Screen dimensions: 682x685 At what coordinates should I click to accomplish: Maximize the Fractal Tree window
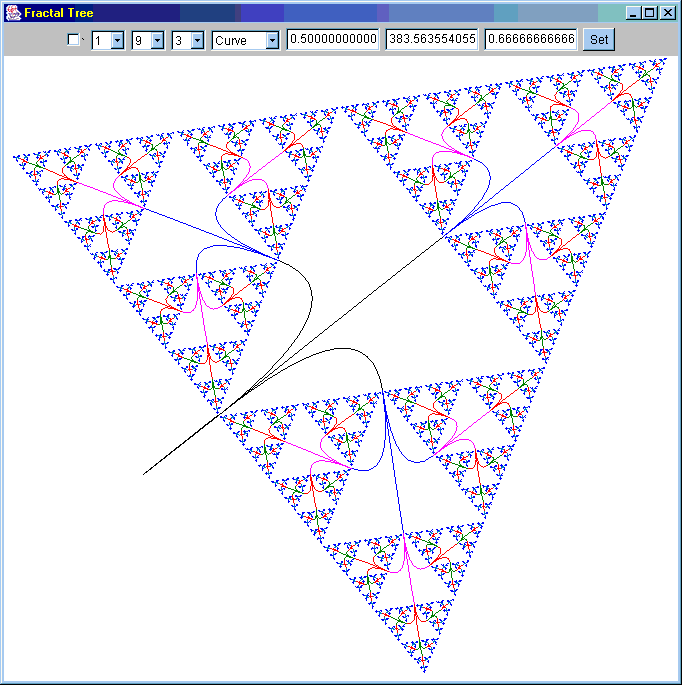pyautogui.click(x=650, y=13)
